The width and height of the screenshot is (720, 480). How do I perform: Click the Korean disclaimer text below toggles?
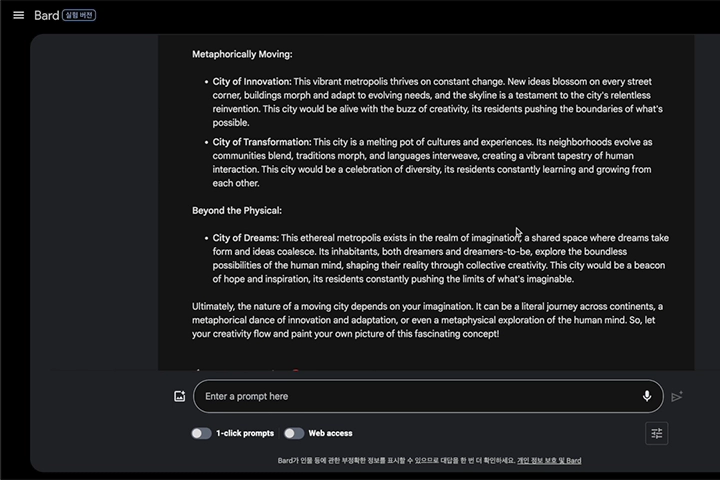point(397,460)
